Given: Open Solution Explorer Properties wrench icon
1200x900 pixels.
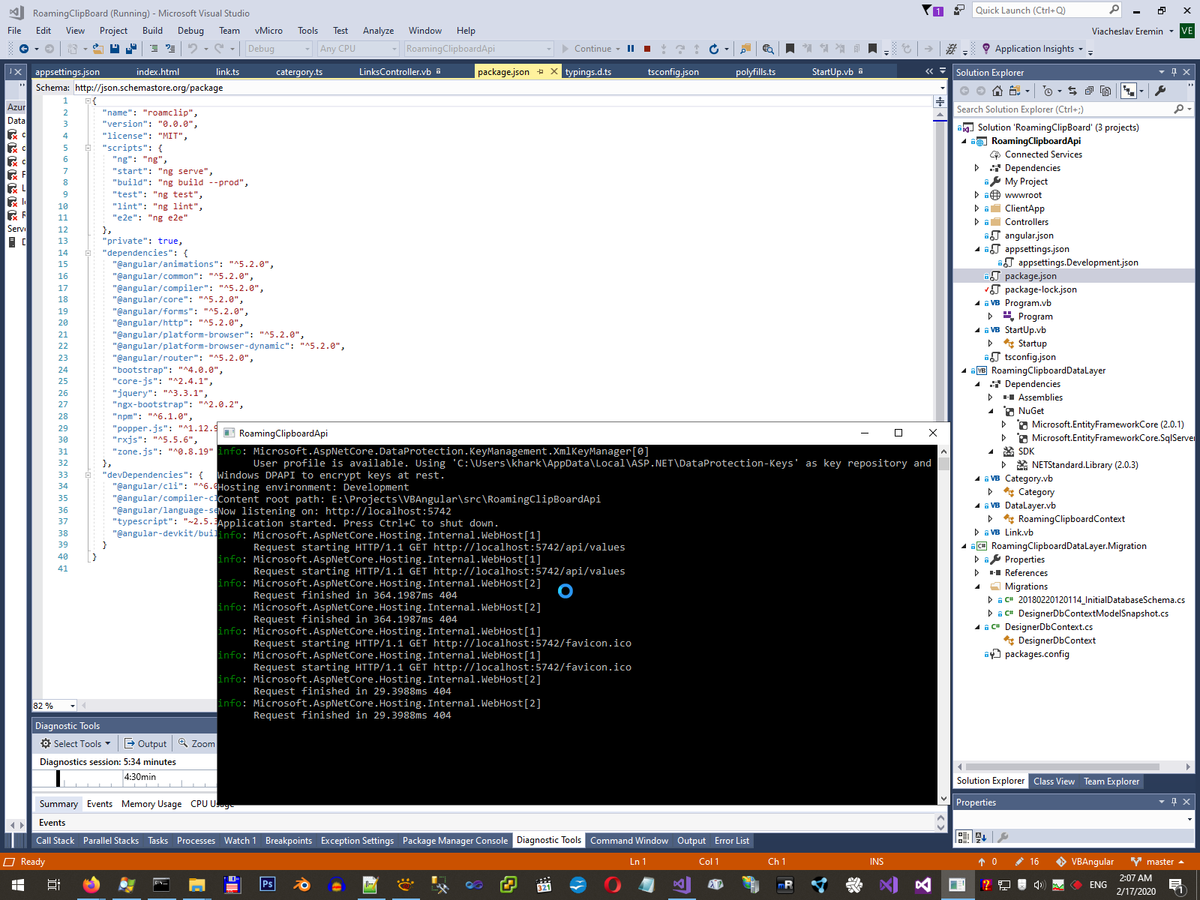Looking at the screenshot, I should tap(1159, 90).
